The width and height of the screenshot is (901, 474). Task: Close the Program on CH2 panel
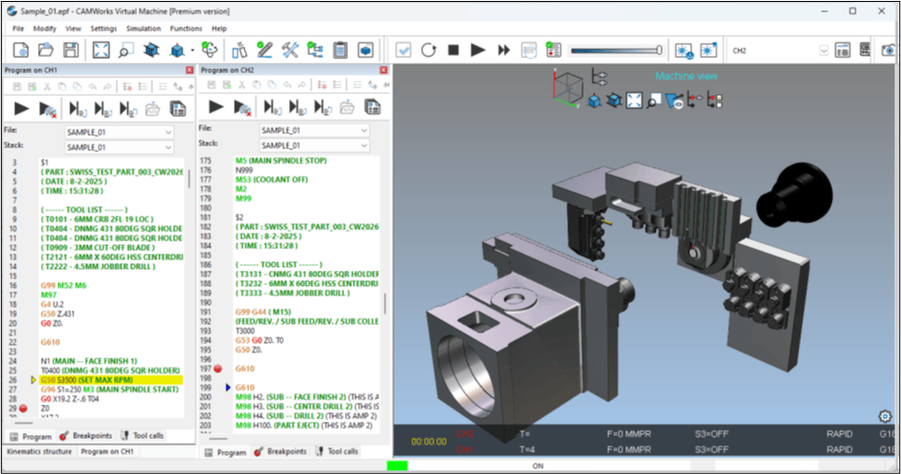click(383, 70)
